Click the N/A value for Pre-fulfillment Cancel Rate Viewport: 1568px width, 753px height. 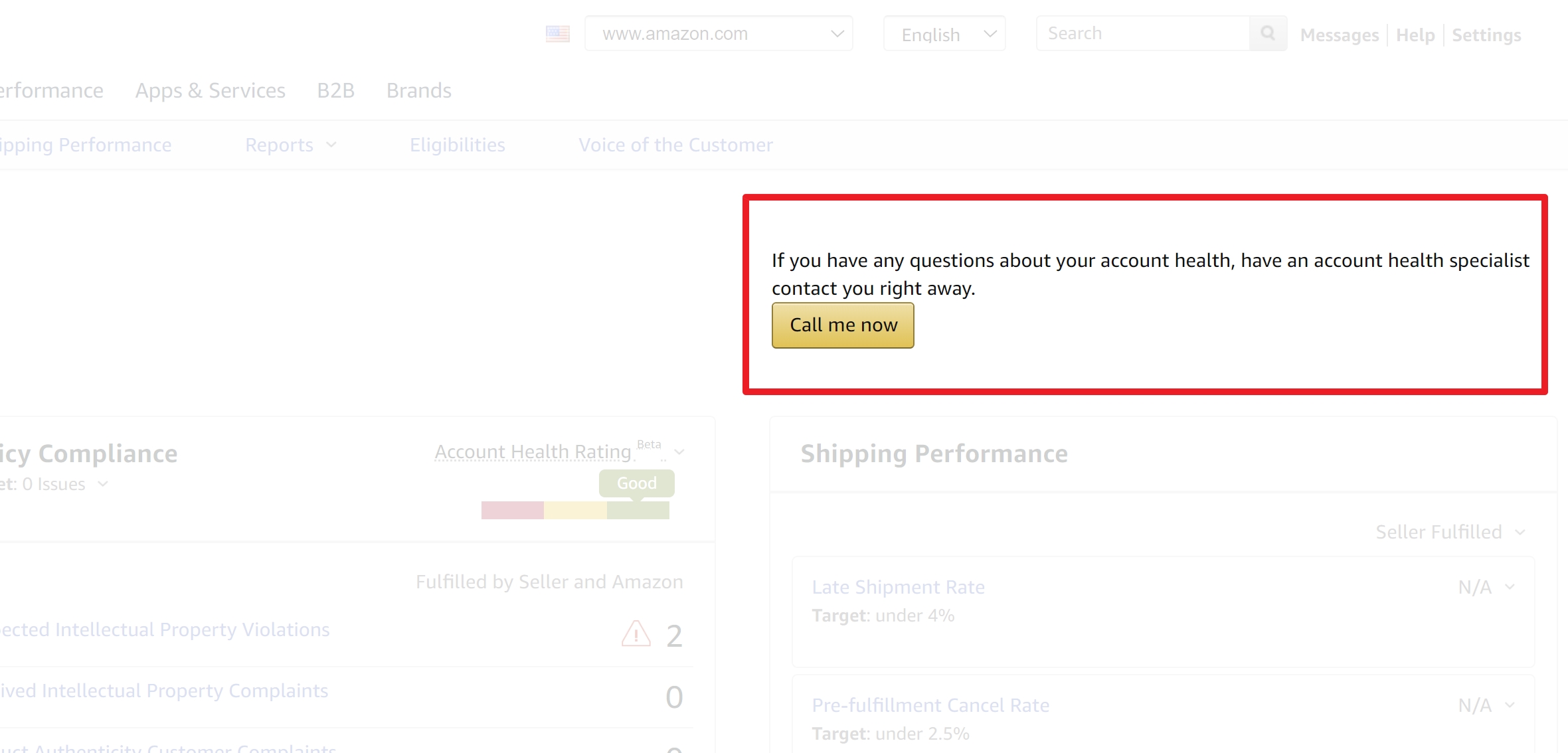pos(1474,705)
